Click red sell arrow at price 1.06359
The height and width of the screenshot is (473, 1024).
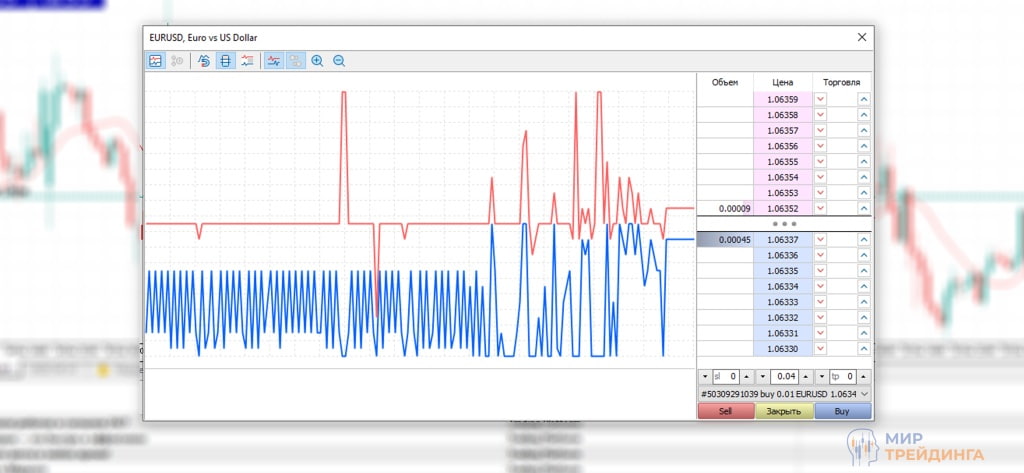tap(821, 99)
